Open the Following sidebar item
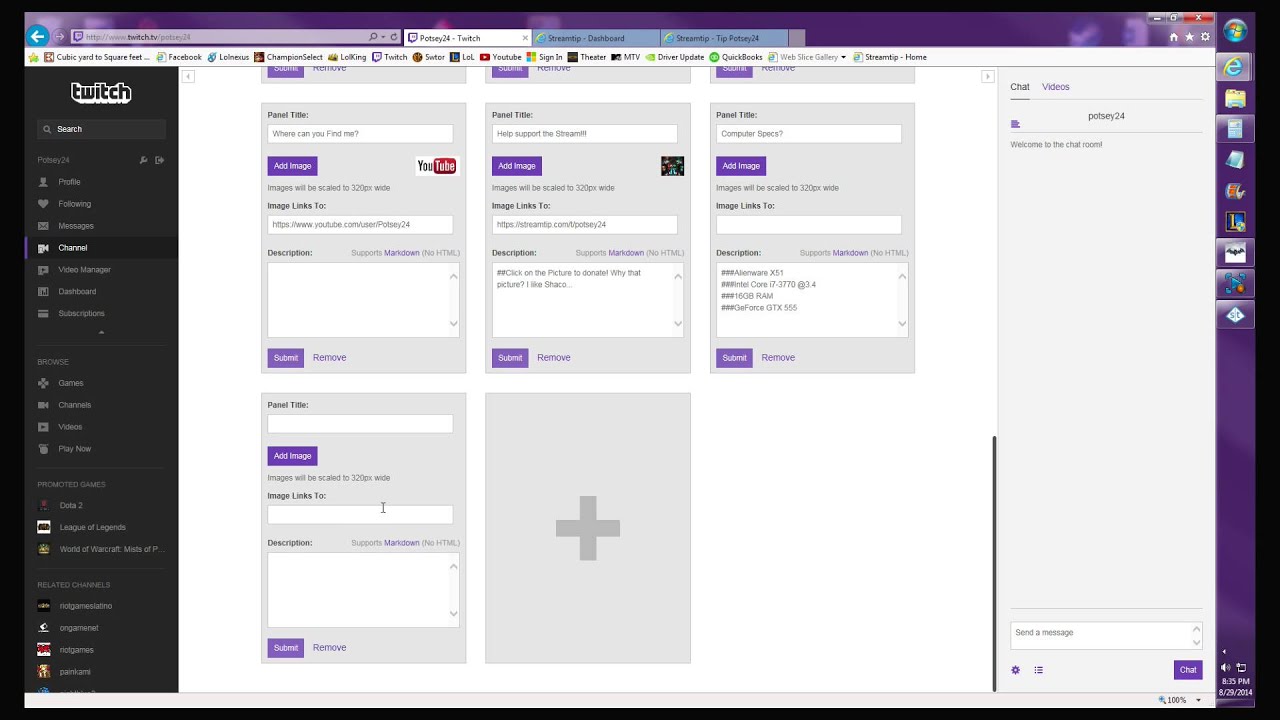1280x720 pixels. pyautogui.click(x=74, y=204)
